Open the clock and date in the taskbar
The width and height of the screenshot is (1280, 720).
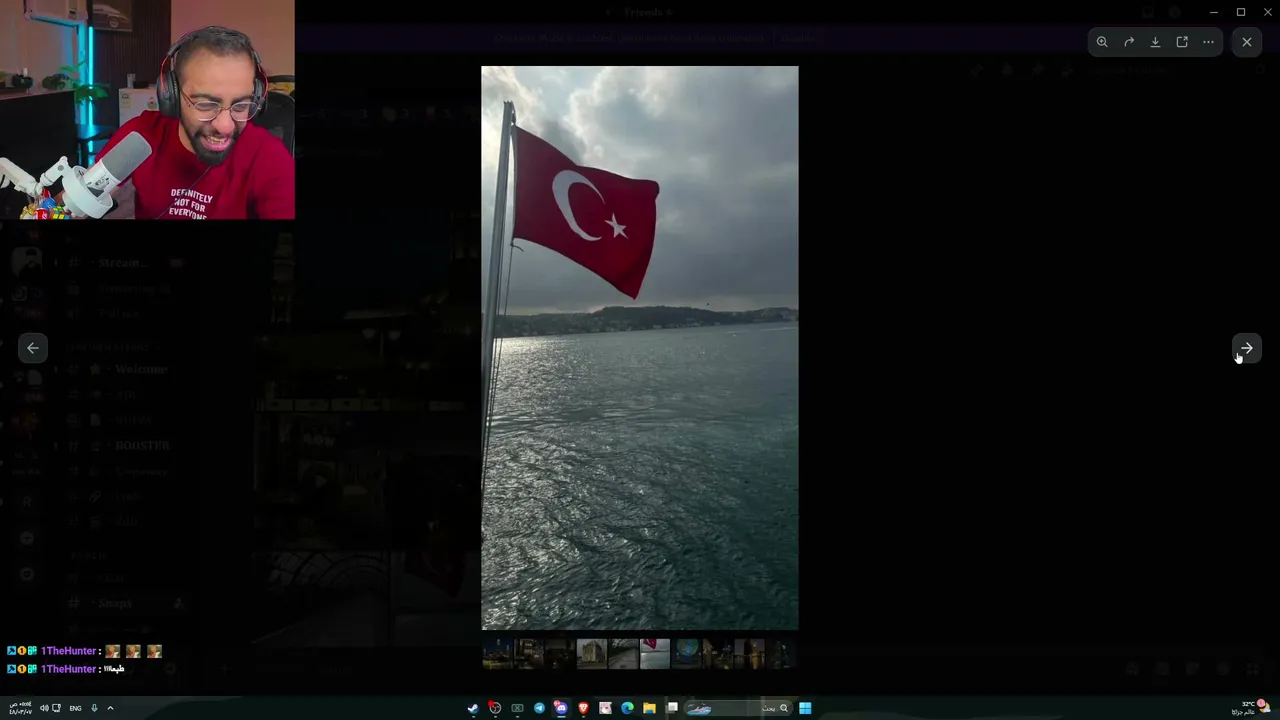click(x=20, y=708)
